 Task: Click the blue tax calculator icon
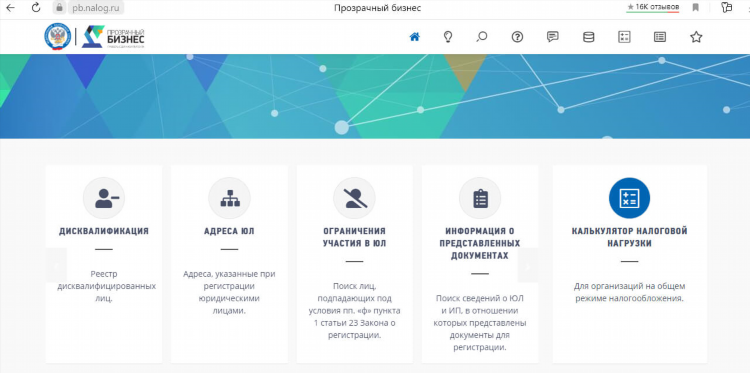pos(629,198)
